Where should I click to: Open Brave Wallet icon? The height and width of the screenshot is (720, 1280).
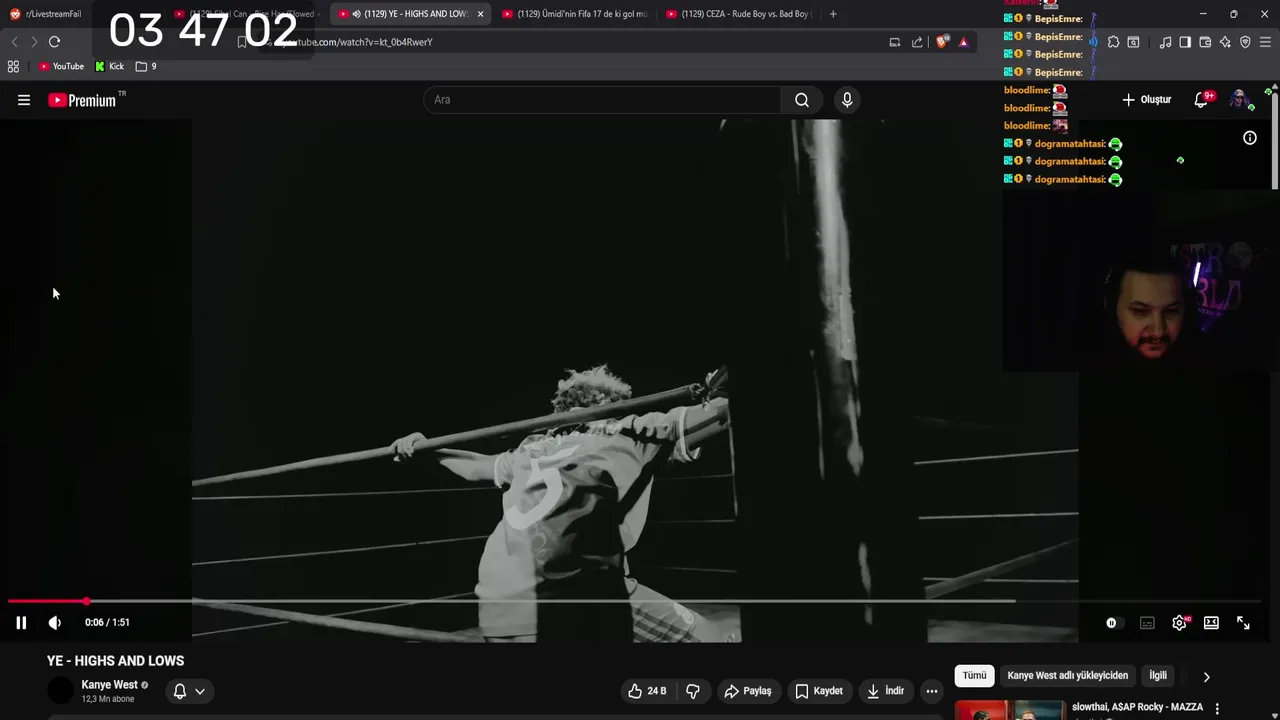tap(1205, 42)
